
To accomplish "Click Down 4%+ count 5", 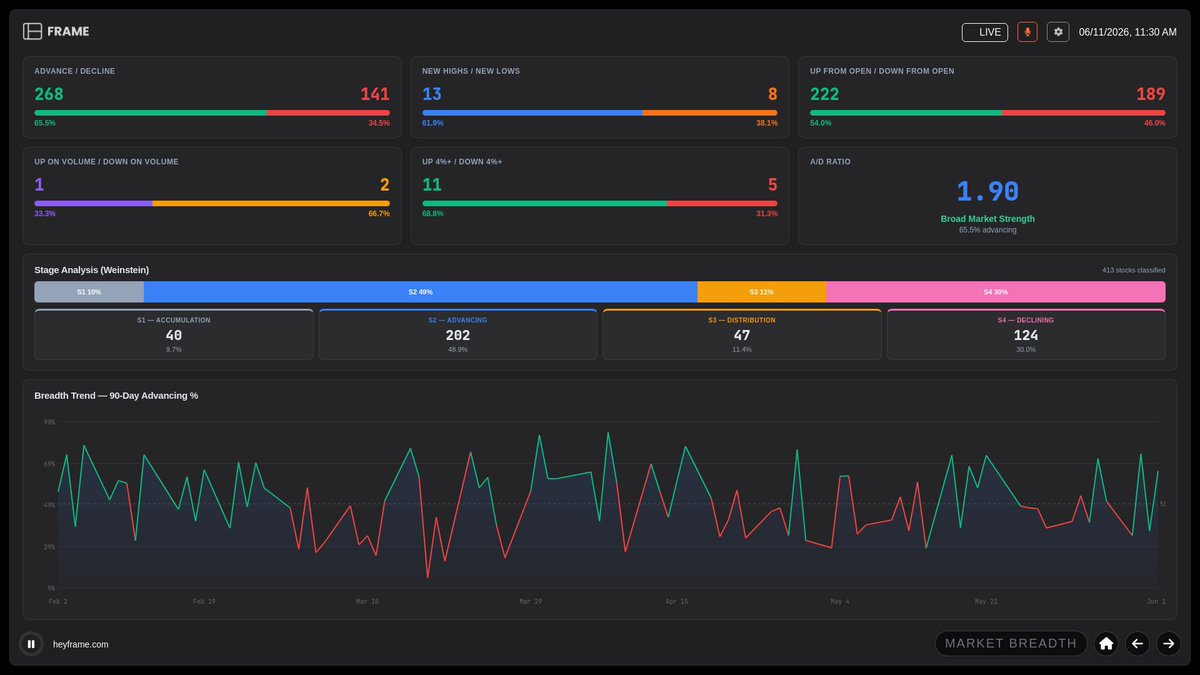I will pyautogui.click(x=772, y=184).
